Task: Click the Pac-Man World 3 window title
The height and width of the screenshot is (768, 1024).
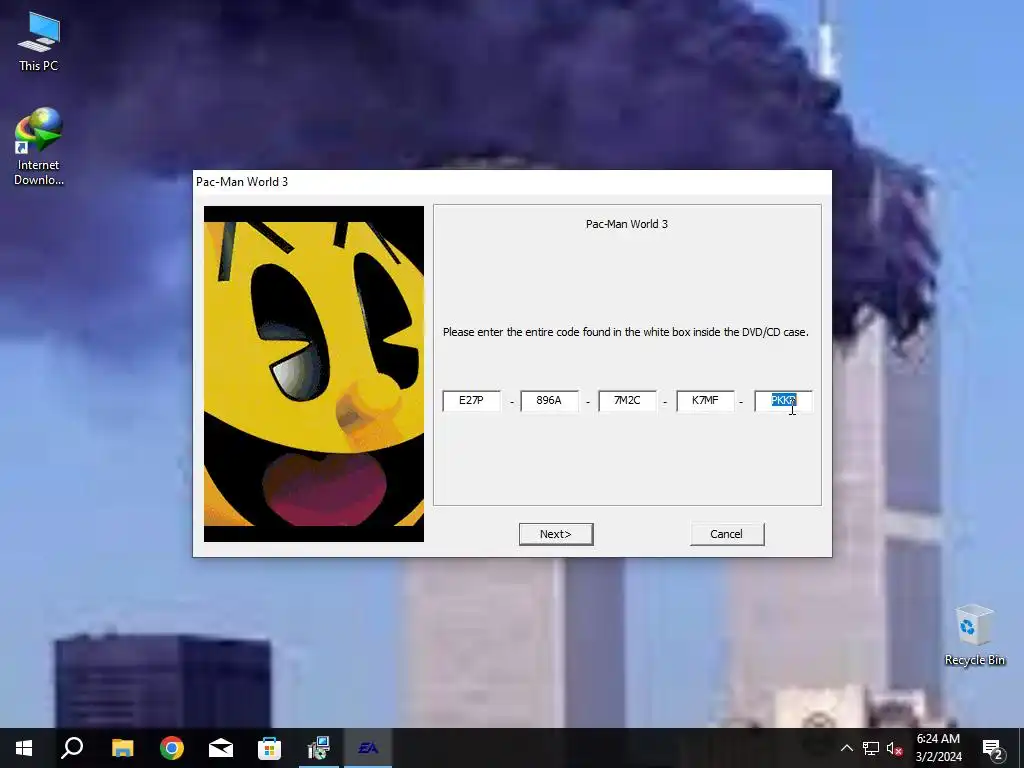Action: click(x=242, y=182)
